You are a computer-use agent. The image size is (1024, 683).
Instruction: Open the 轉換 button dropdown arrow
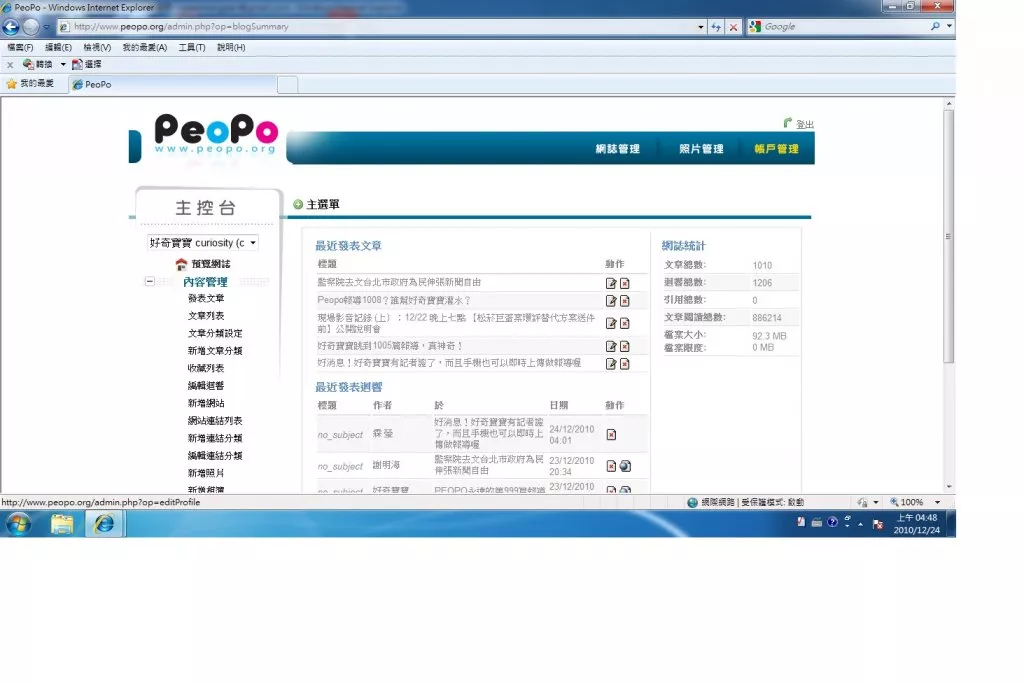click(x=63, y=64)
